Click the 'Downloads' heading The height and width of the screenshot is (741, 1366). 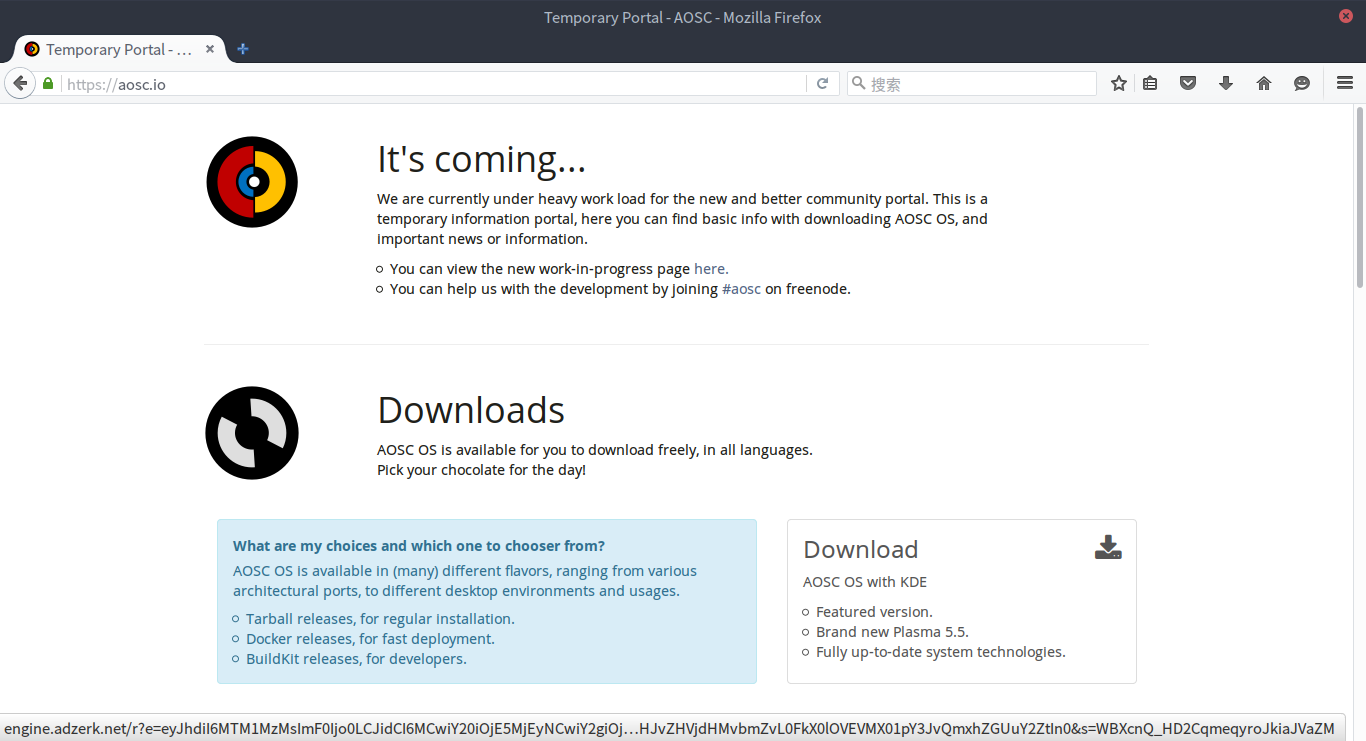(471, 410)
